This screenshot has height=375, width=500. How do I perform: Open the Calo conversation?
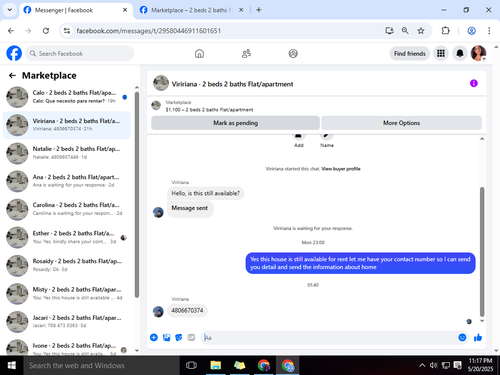(67, 97)
